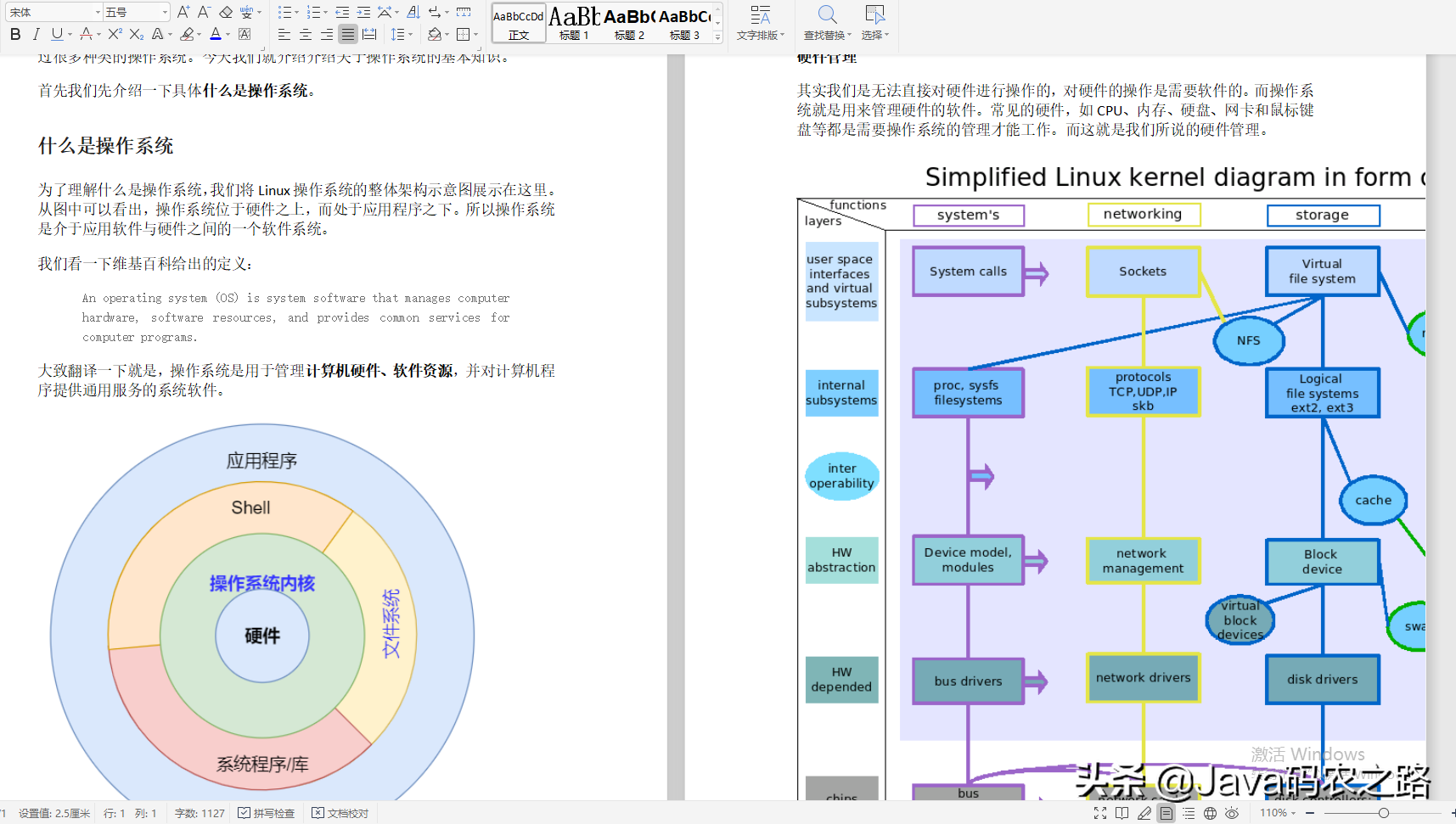The width and height of the screenshot is (1456, 824).
Task: Click the line spacing icon
Action: (x=397, y=35)
